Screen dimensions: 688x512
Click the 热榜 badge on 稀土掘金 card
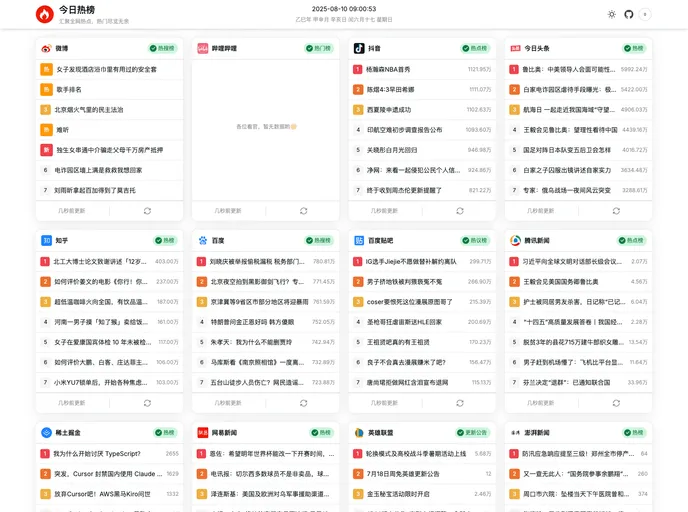pyautogui.click(x=165, y=433)
